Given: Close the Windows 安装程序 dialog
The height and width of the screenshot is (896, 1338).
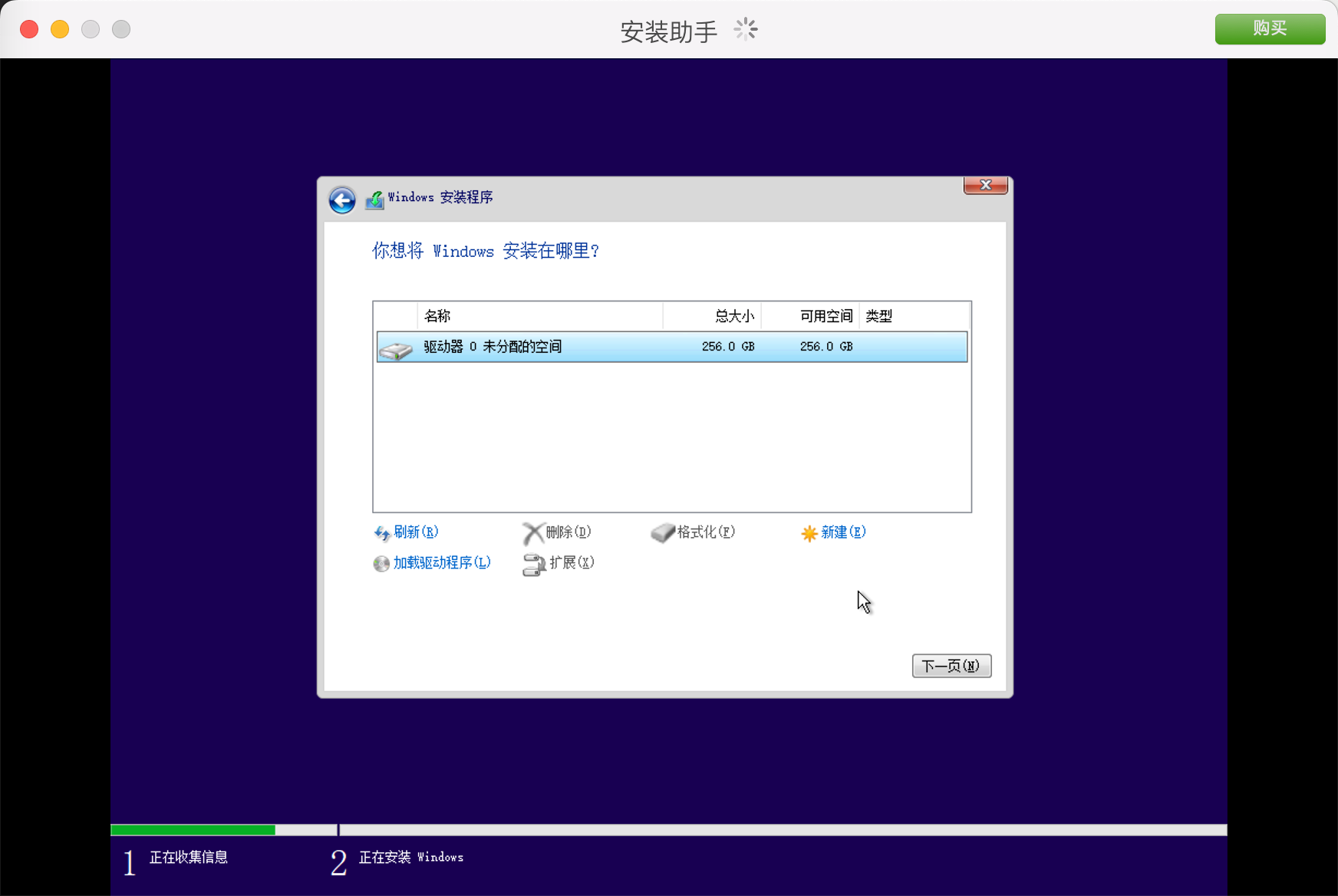Looking at the screenshot, I should click(985, 186).
